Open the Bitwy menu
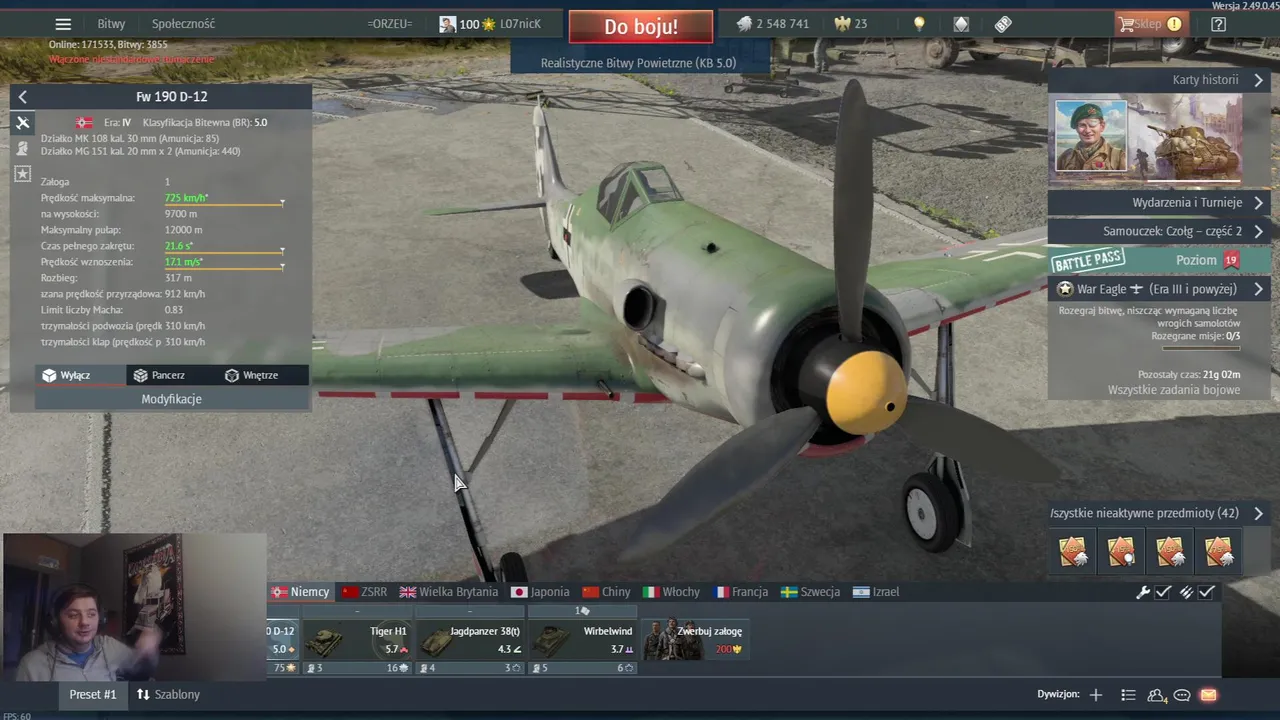The image size is (1280, 720). (x=111, y=24)
